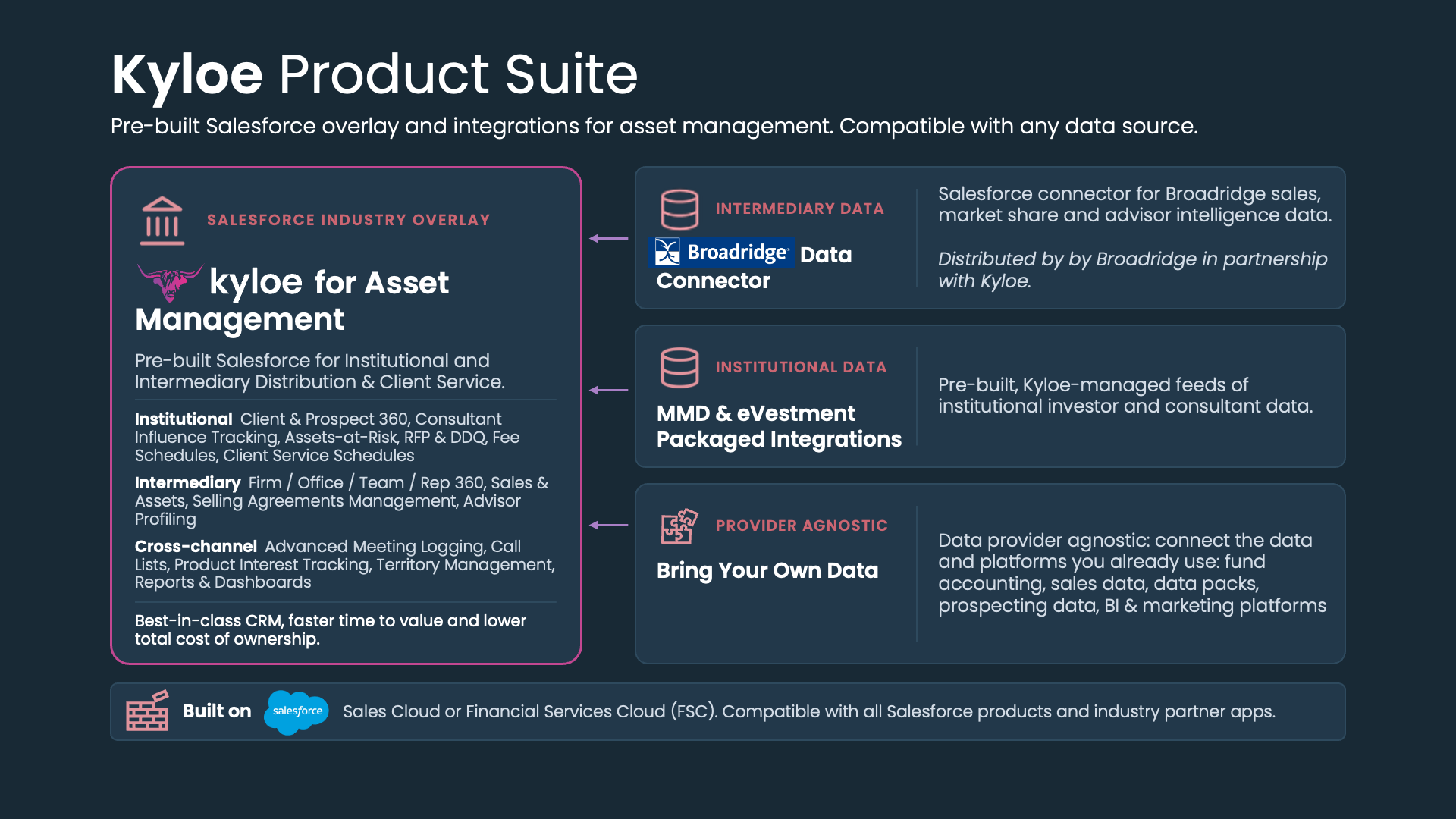1456x819 pixels.
Task: Select the Salesforce Industry Overlay label
Action: [x=349, y=220]
